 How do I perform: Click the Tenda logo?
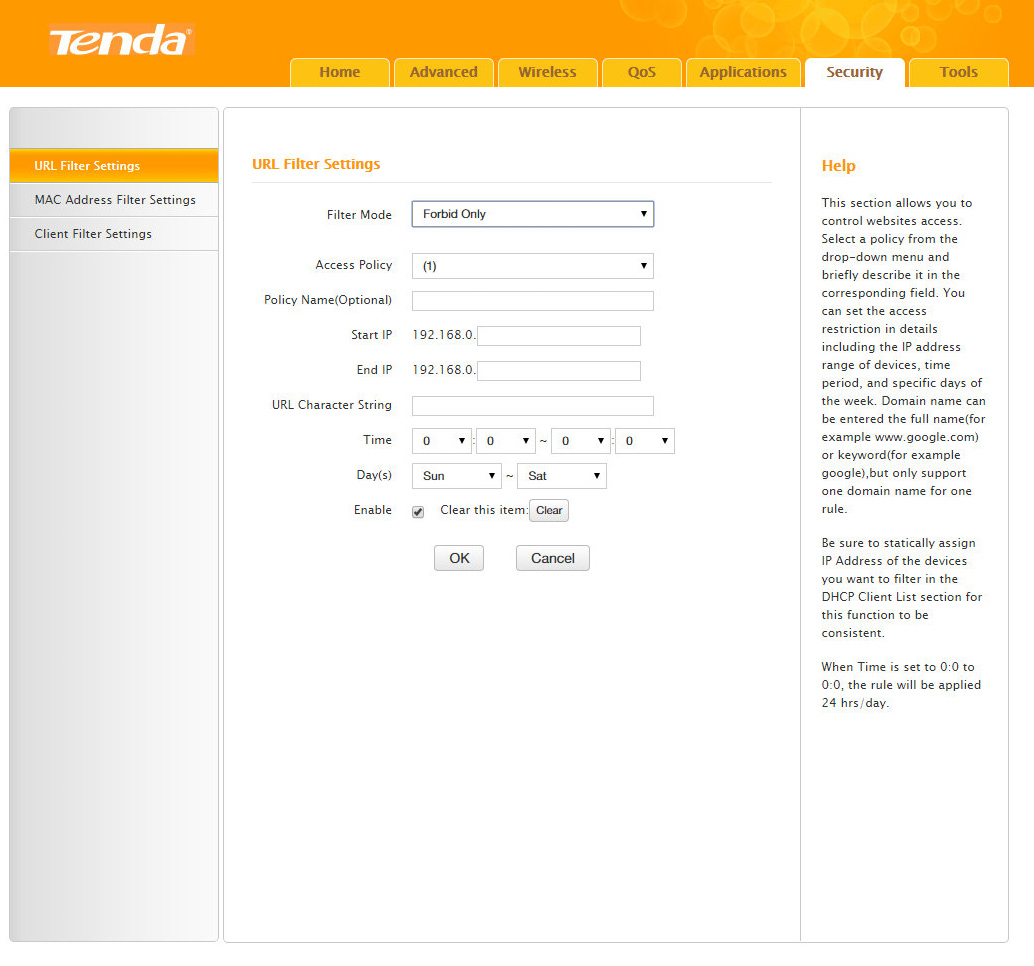tap(122, 41)
